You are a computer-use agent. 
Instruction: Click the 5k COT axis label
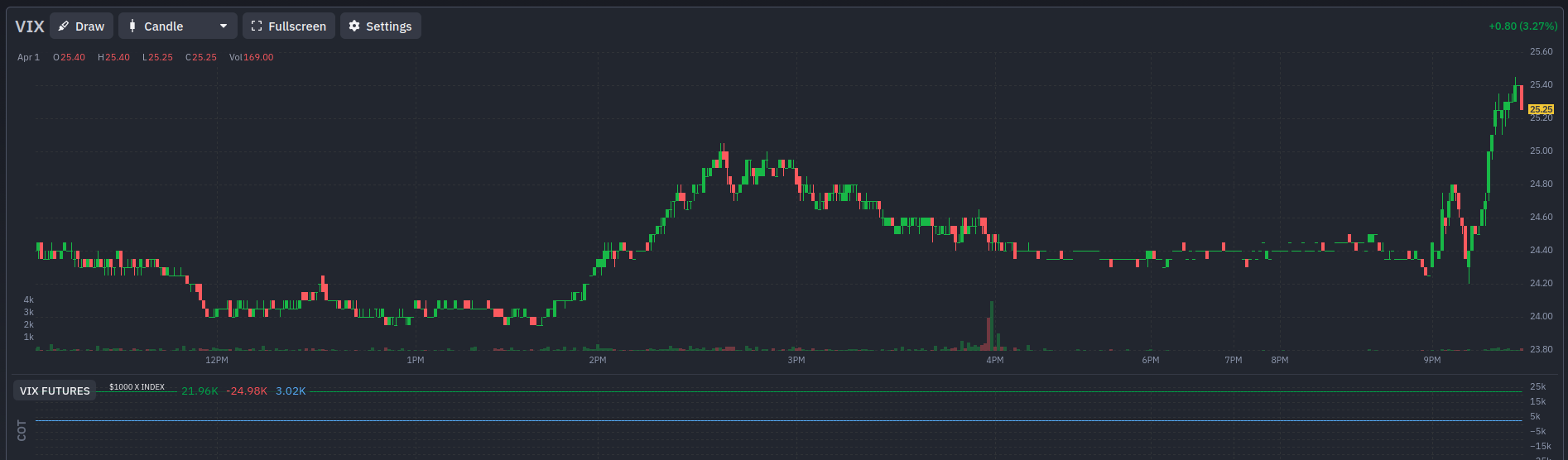[x=1536, y=416]
